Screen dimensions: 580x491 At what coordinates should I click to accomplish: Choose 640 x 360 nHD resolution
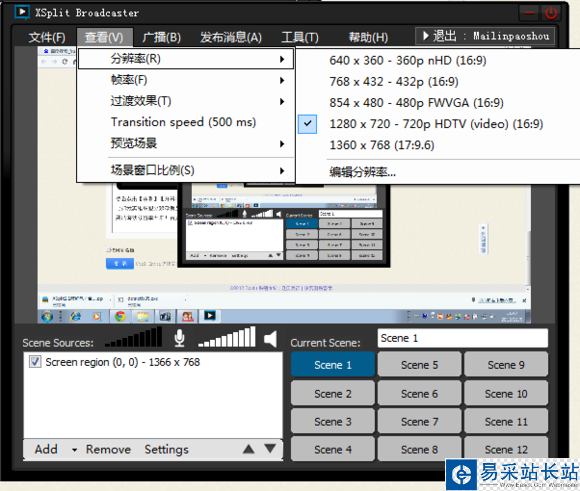436,60
